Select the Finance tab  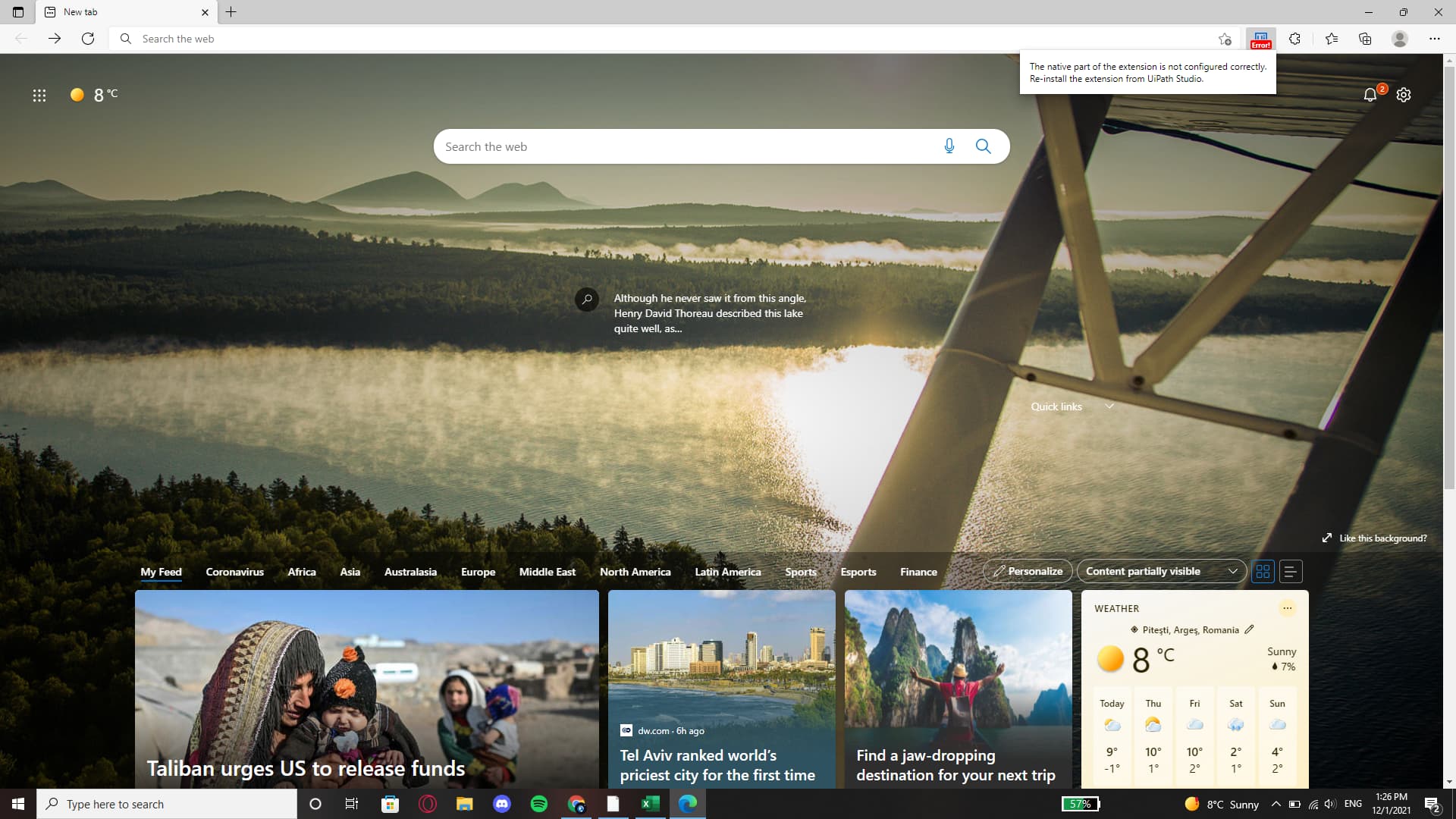(918, 572)
